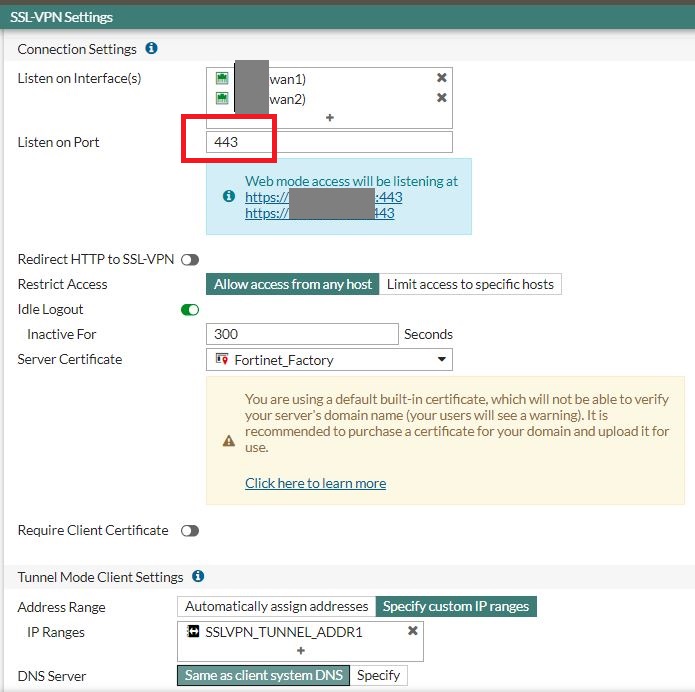Viewport: 695px width, 692px height.
Task: Click the 'Address Range' label
Action: click(x=62, y=607)
